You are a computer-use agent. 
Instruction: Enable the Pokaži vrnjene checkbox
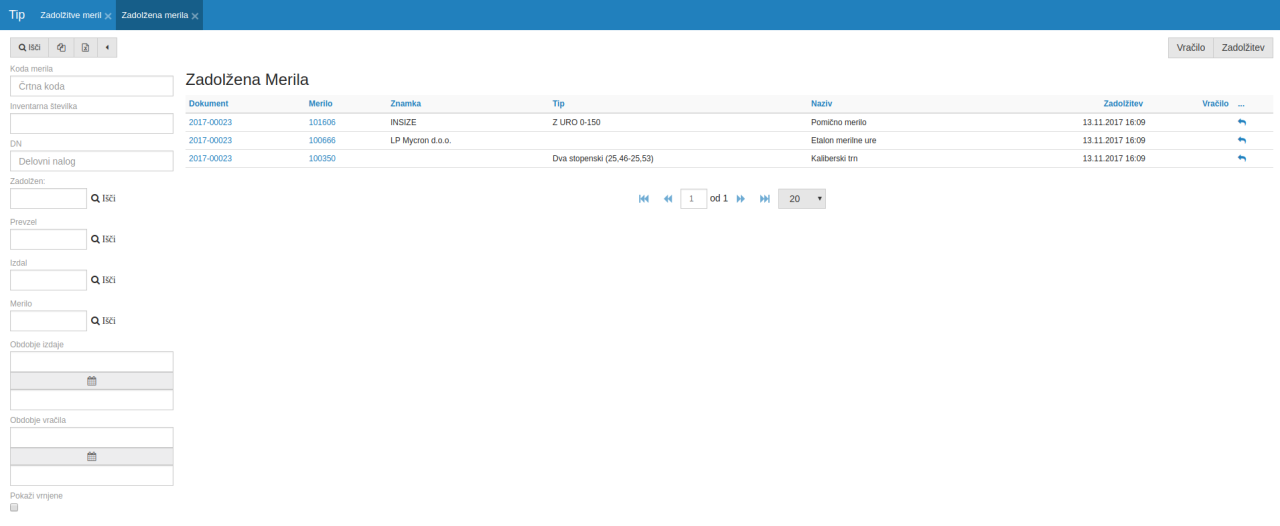point(14,507)
